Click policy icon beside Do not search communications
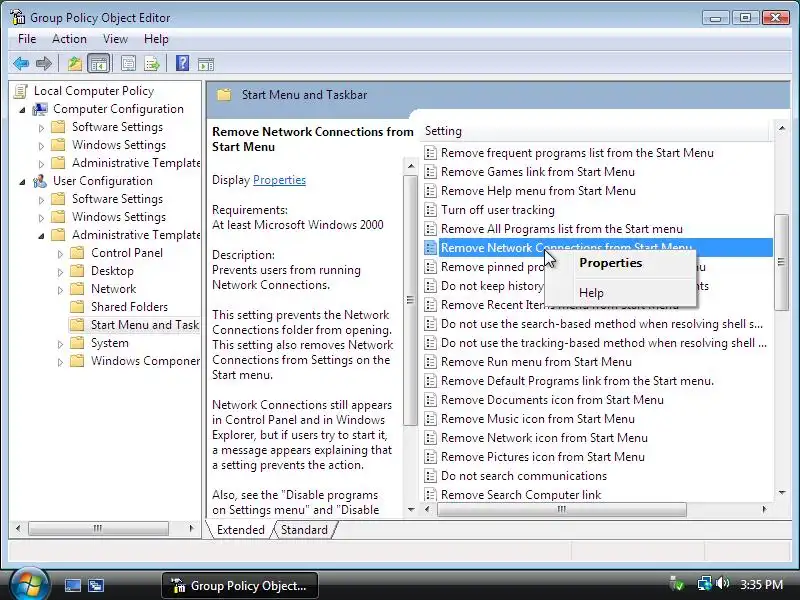Screen dimensions: 800x600 (x=431, y=476)
